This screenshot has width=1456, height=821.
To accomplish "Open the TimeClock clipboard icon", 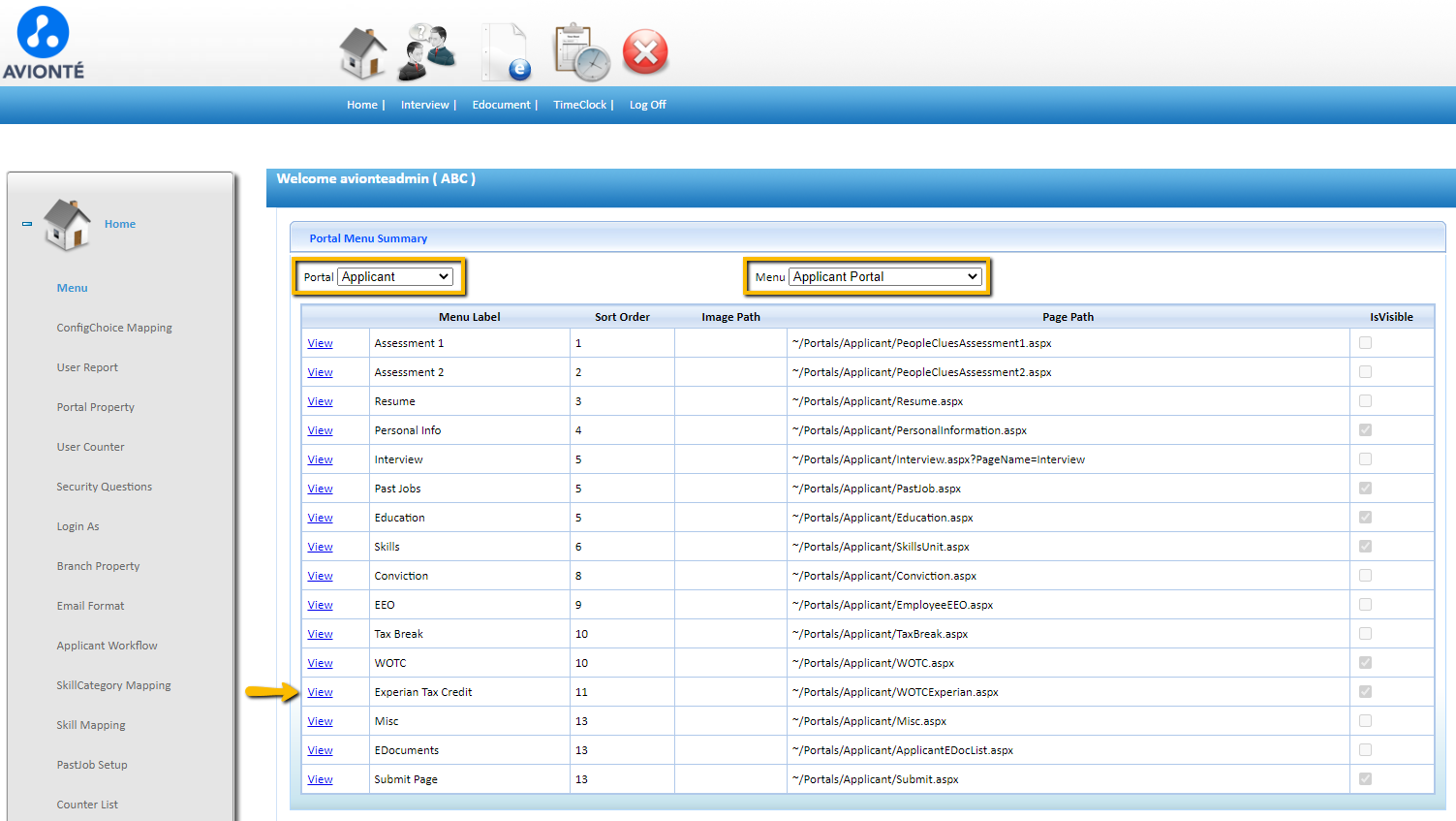I will pyautogui.click(x=581, y=52).
